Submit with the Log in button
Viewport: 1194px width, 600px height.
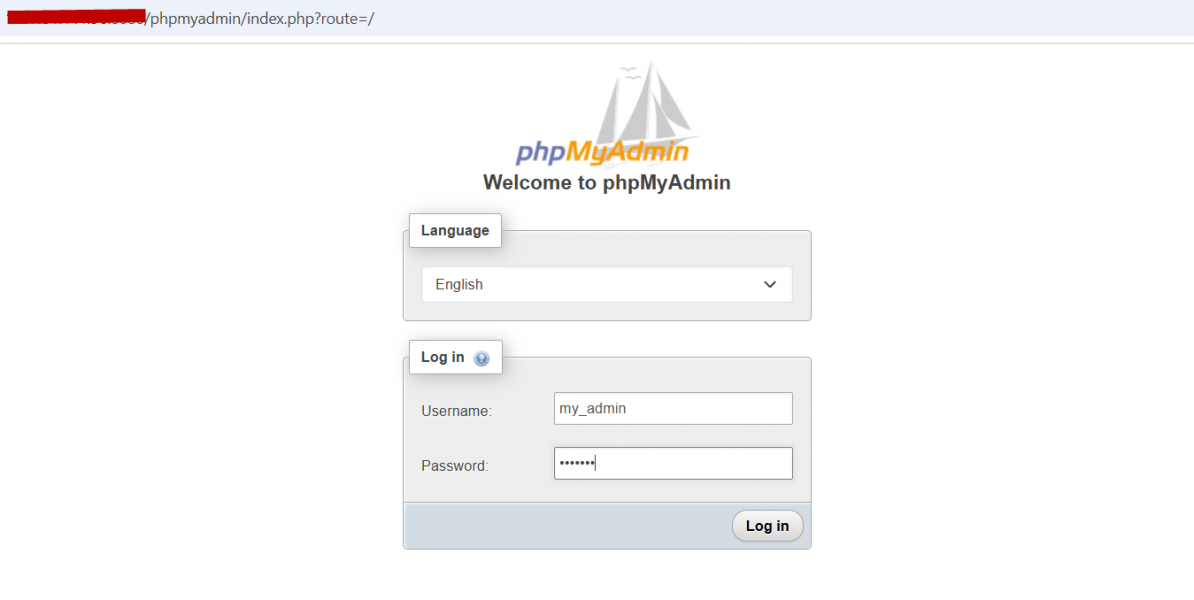click(x=768, y=526)
